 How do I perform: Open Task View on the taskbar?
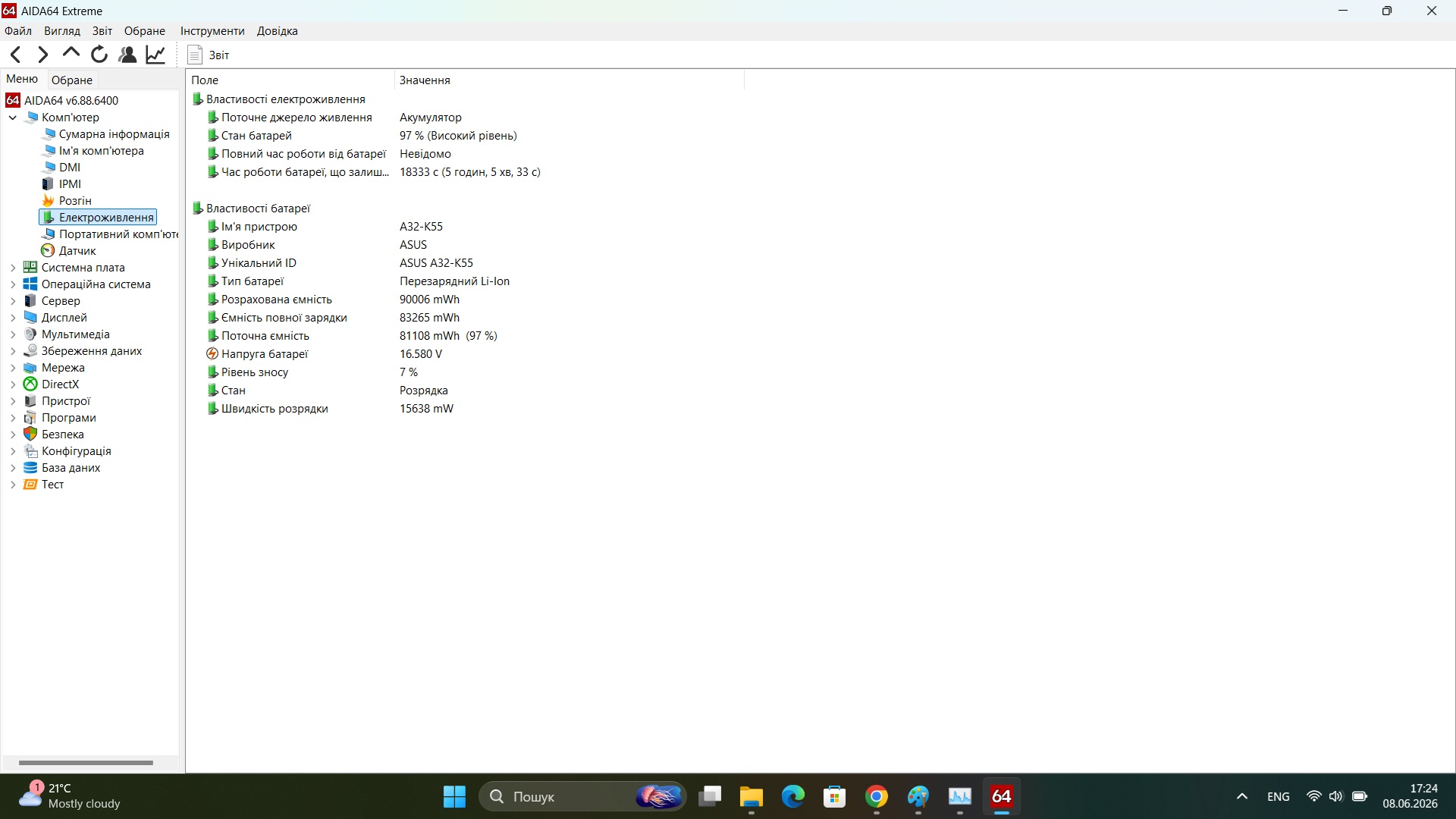[x=710, y=797]
